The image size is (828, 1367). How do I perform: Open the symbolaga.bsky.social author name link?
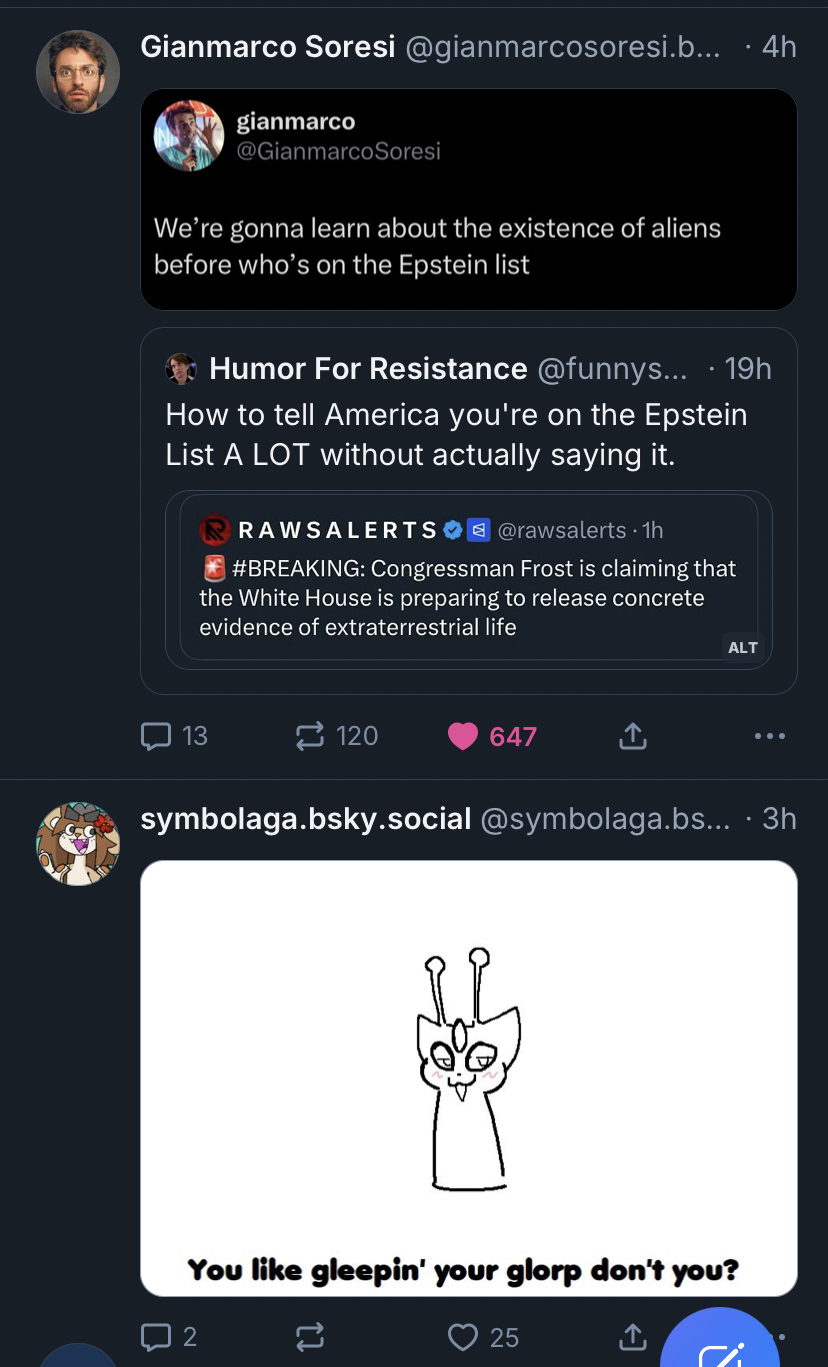[x=305, y=819]
